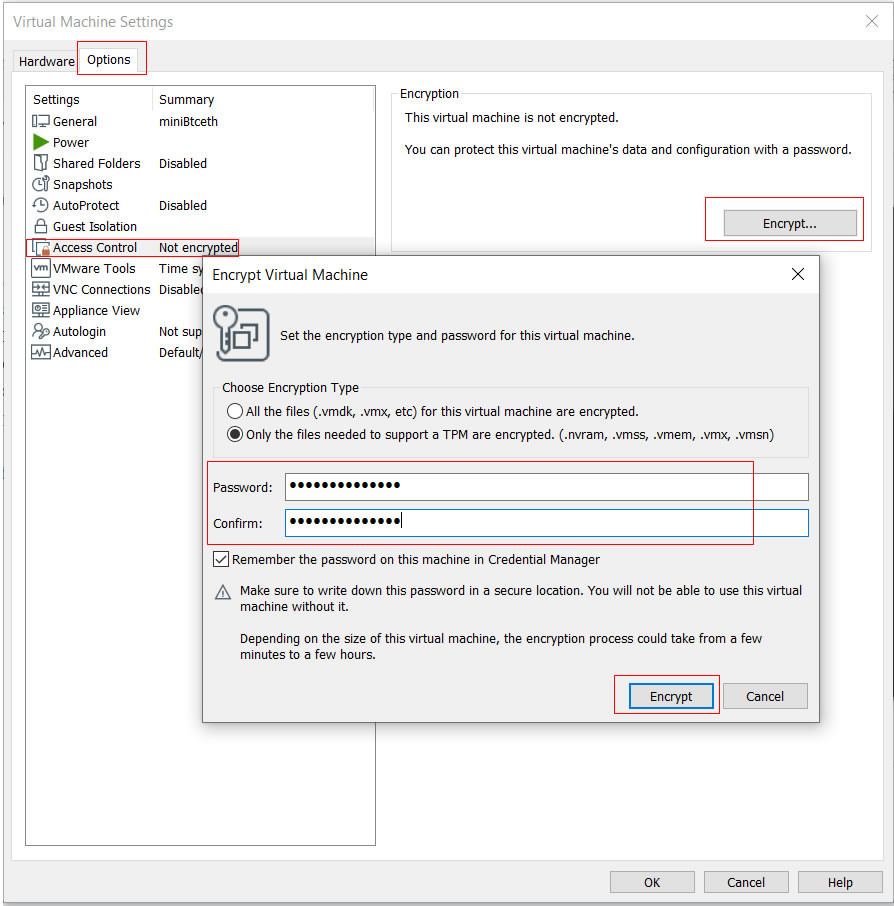Click the Snapshots icon in settings list
The width and height of the screenshot is (894, 906).
(x=41, y=184)
